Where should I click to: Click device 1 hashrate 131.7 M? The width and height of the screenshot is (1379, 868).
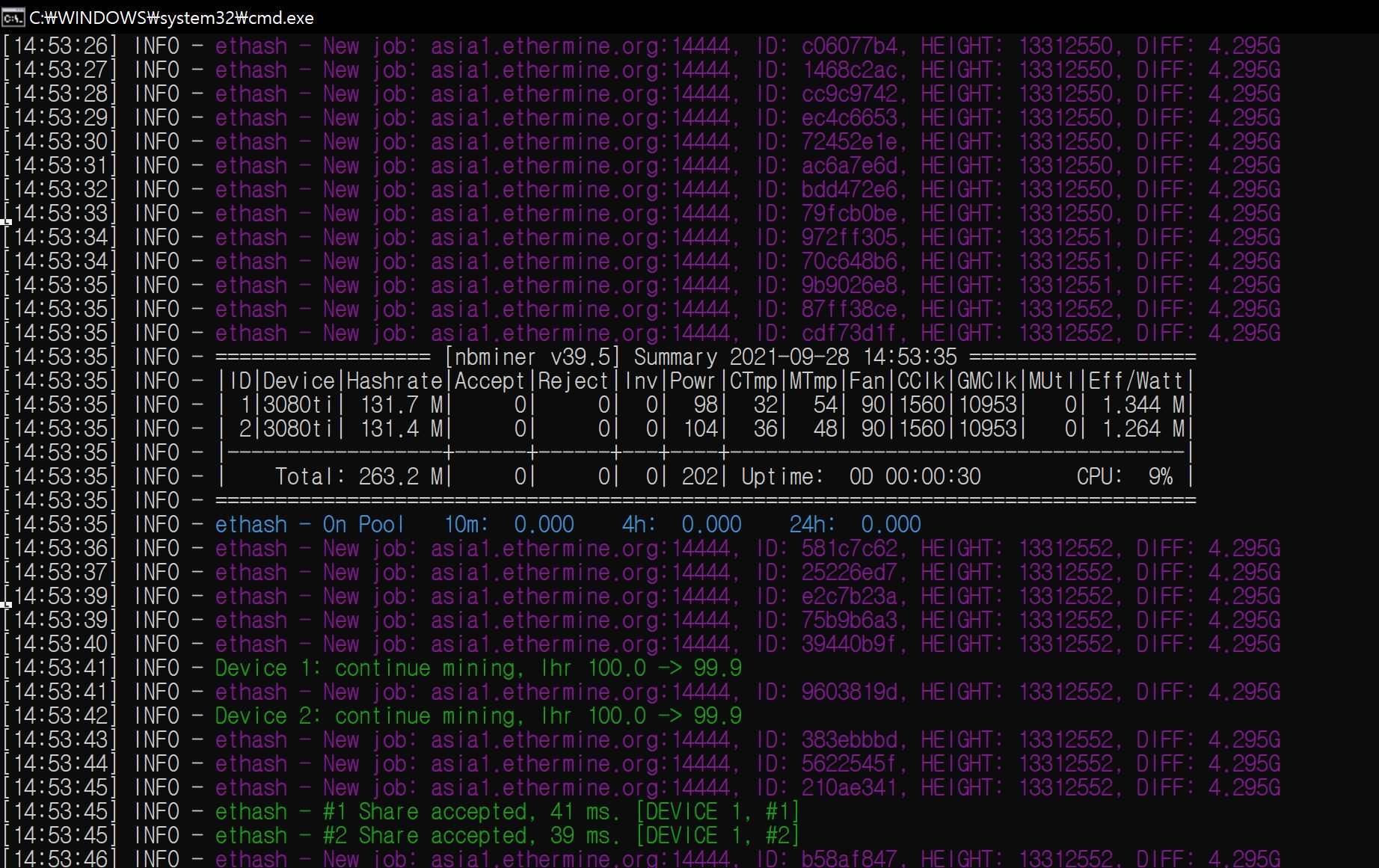(x=401, y=405)
